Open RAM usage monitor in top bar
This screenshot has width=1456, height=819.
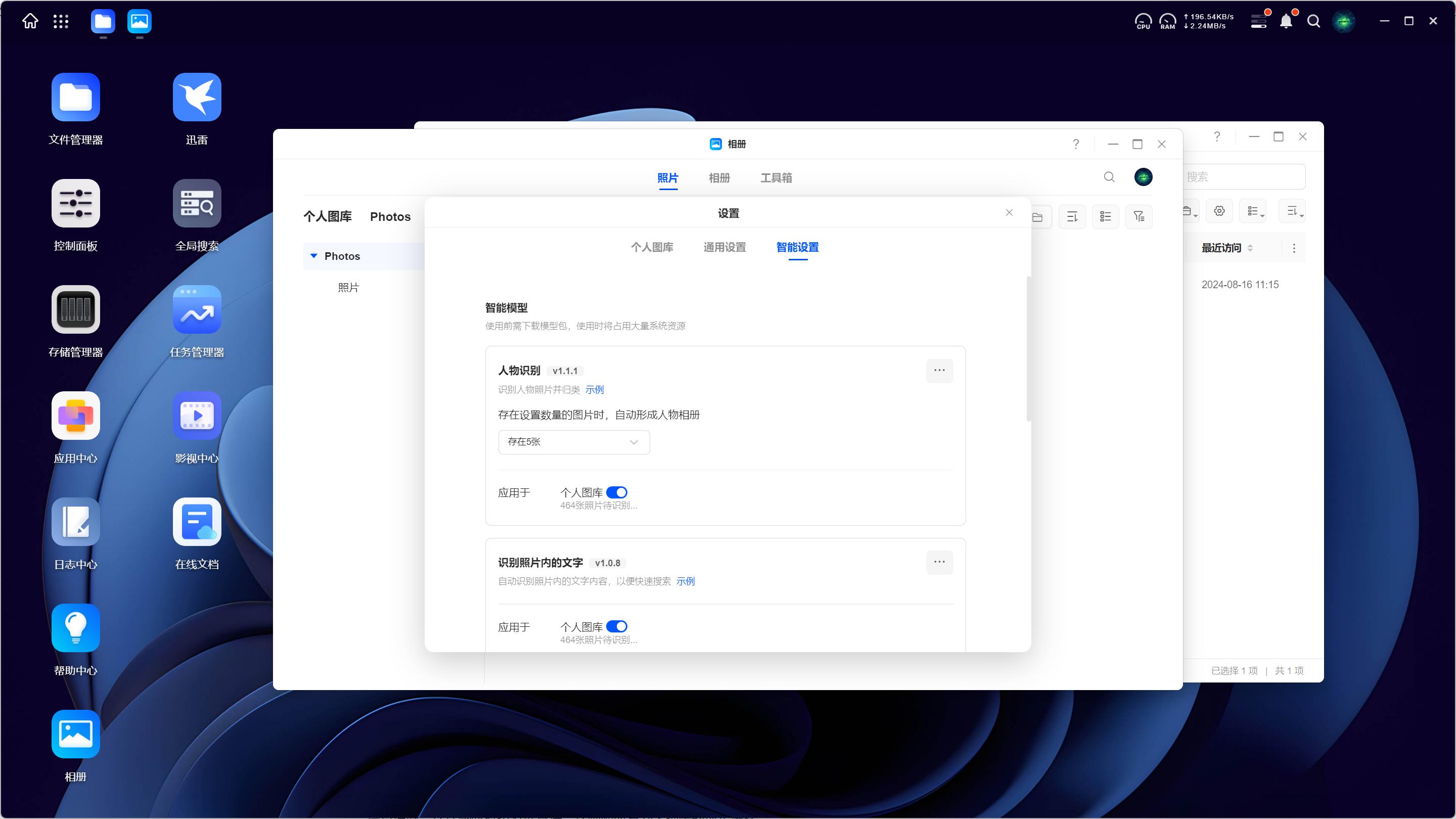tap(1168, 21)
